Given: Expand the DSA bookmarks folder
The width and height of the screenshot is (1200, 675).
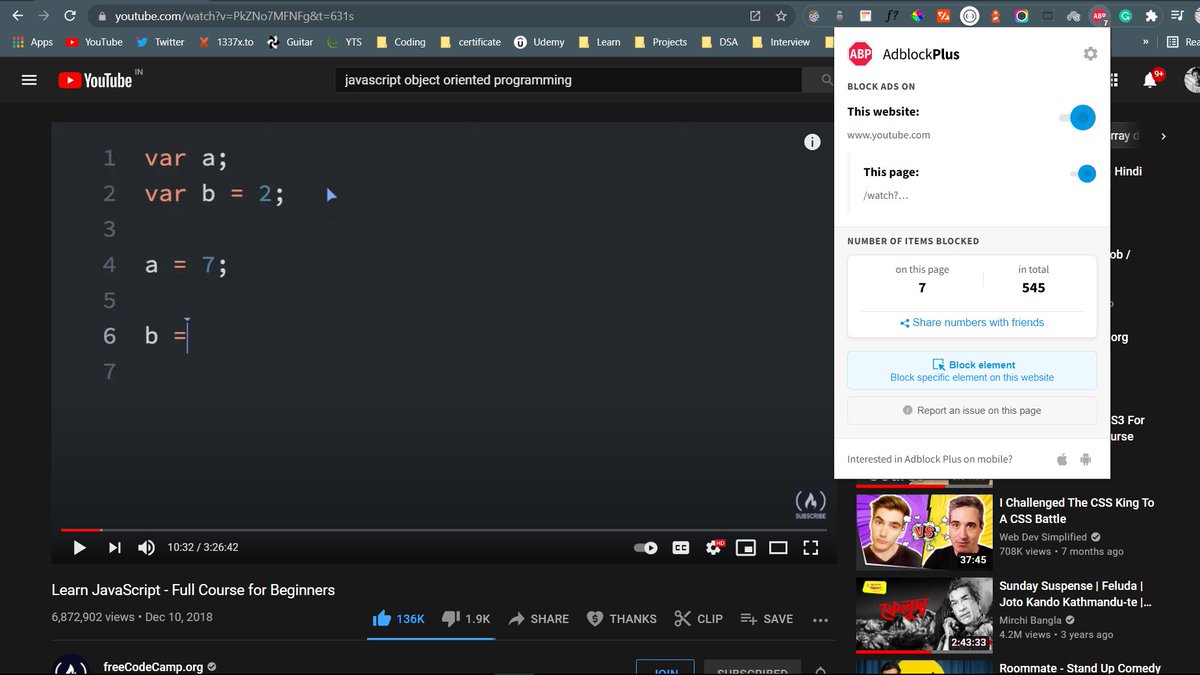Looking at the screenshot, I should point(719,42).
